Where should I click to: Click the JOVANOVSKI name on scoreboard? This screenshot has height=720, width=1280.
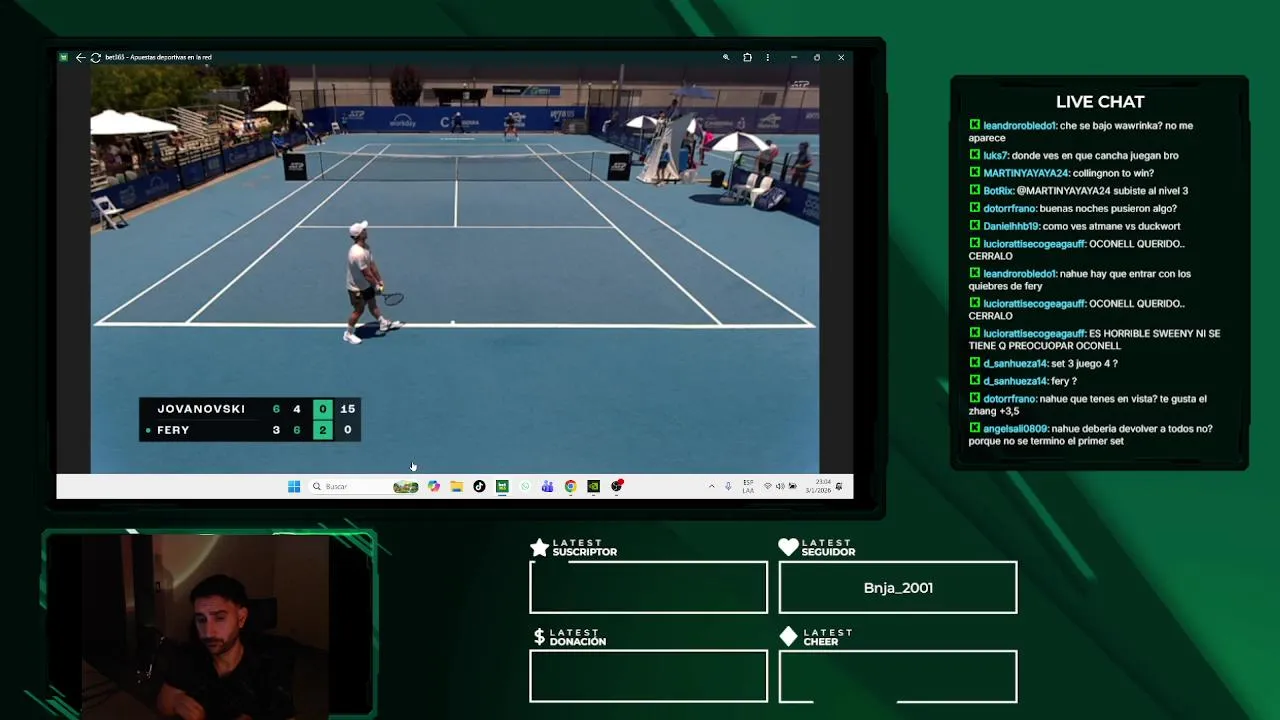[201, 409]
